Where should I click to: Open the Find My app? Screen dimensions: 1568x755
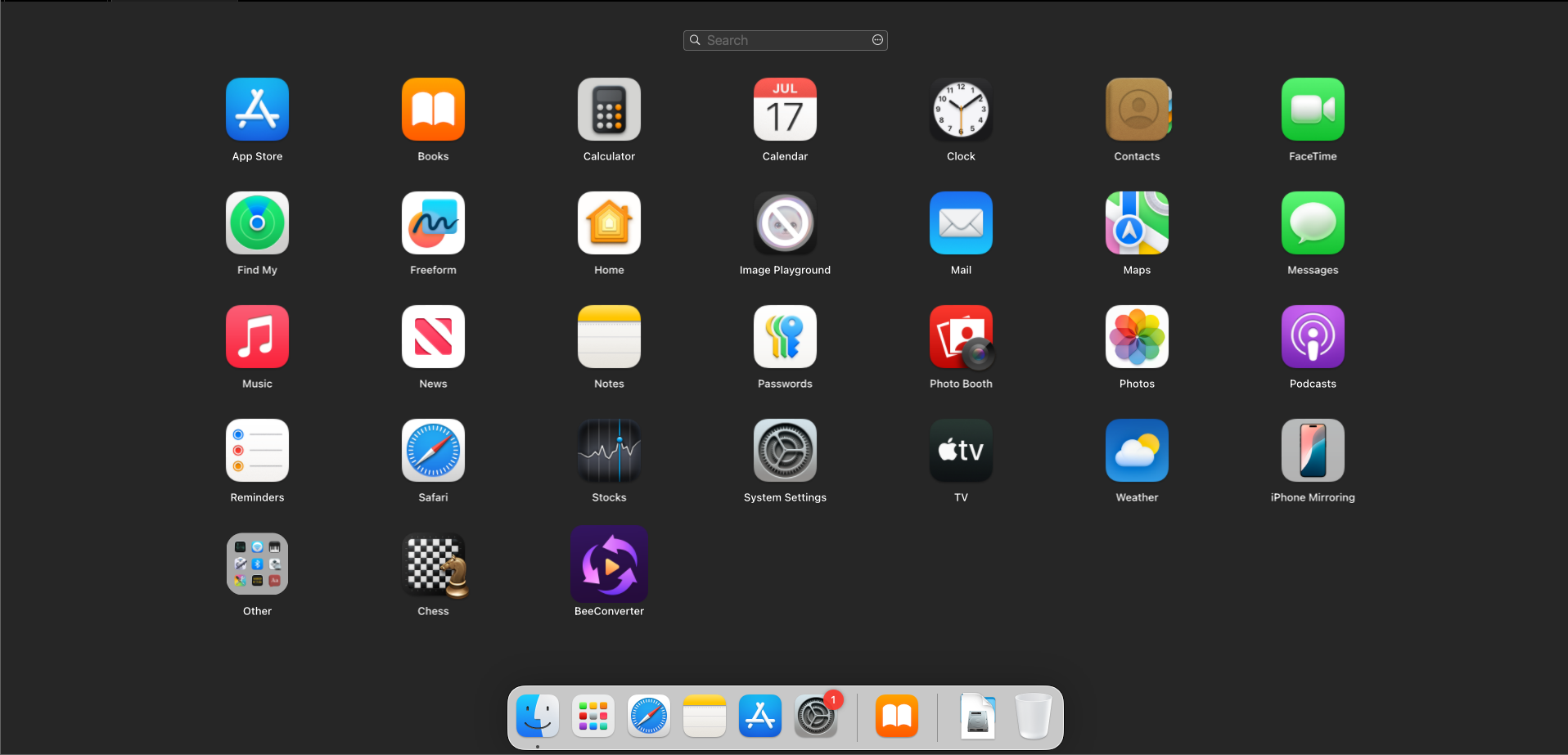257,223
